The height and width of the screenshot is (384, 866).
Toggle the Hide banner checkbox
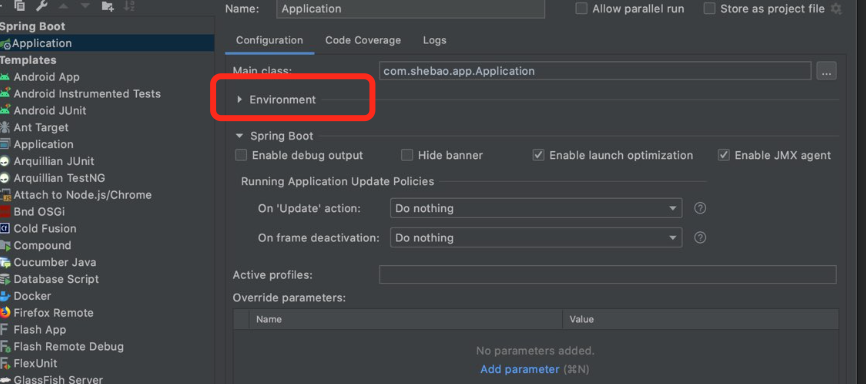[407, 155]
